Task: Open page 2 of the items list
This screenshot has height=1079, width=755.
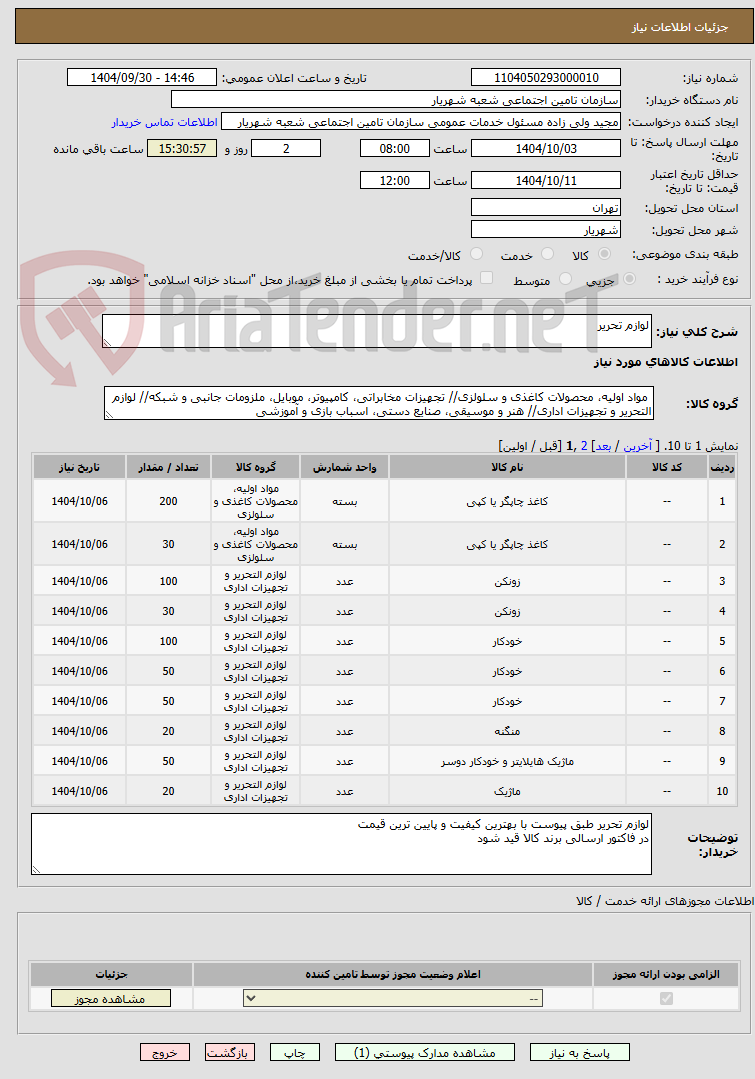Action: tap(584, 446)
